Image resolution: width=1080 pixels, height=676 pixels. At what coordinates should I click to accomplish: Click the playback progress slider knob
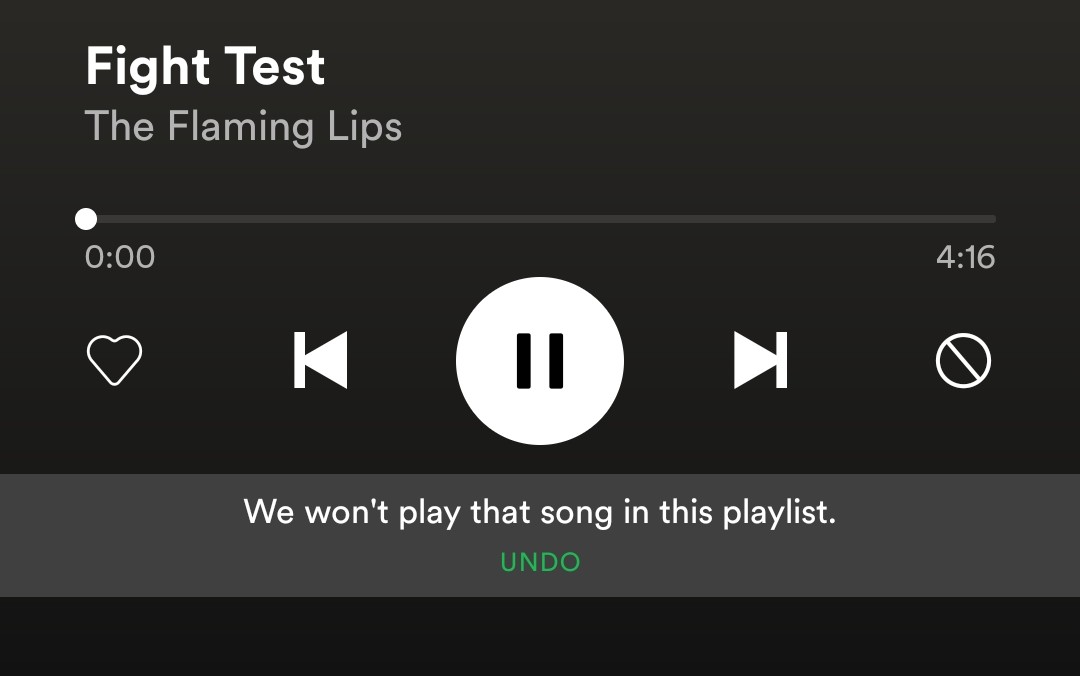[86, 219]
